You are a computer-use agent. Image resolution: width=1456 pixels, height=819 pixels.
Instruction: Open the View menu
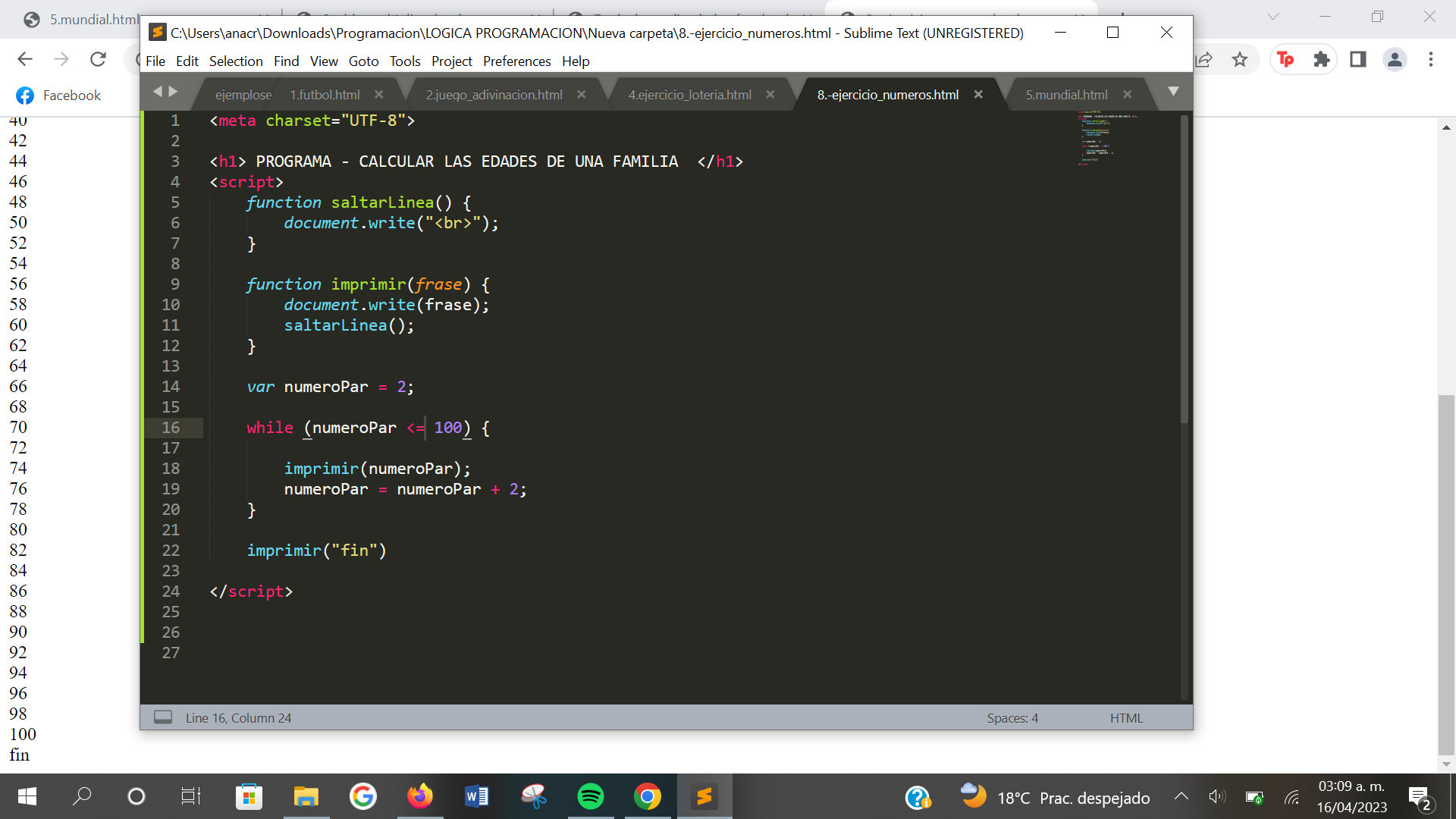click(324, 61)
